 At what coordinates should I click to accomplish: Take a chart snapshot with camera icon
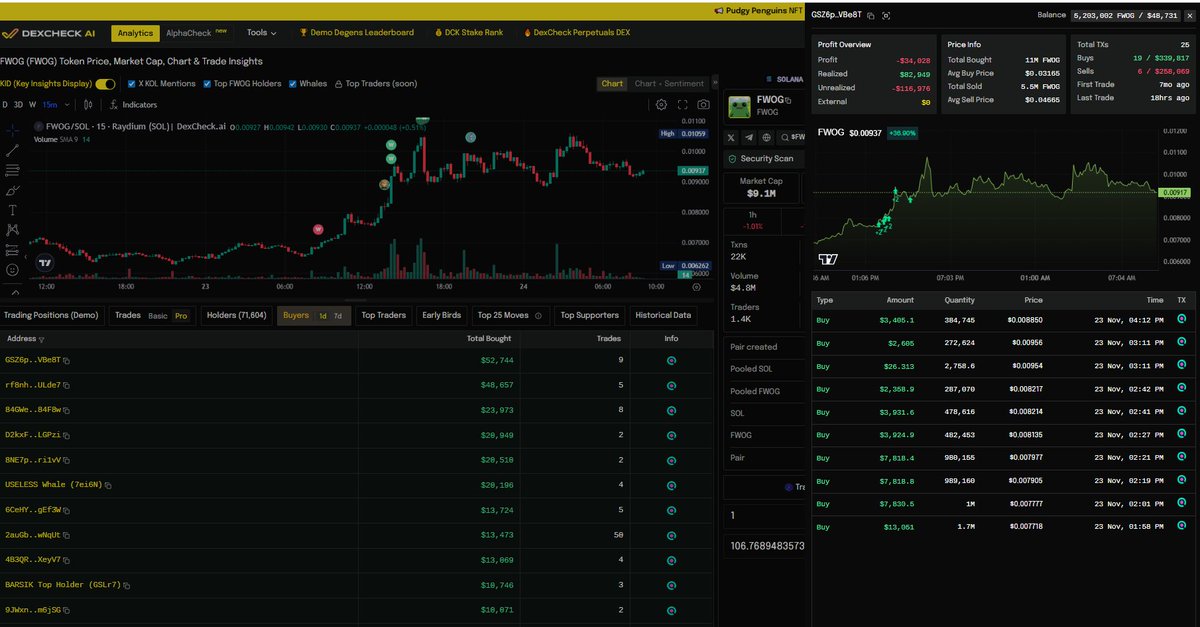[x=704, y=104]
